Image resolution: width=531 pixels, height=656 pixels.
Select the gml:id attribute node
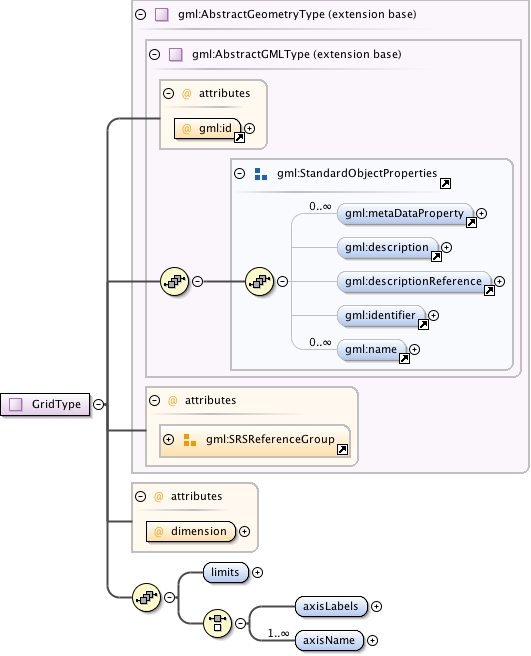[x=208, y=128]
